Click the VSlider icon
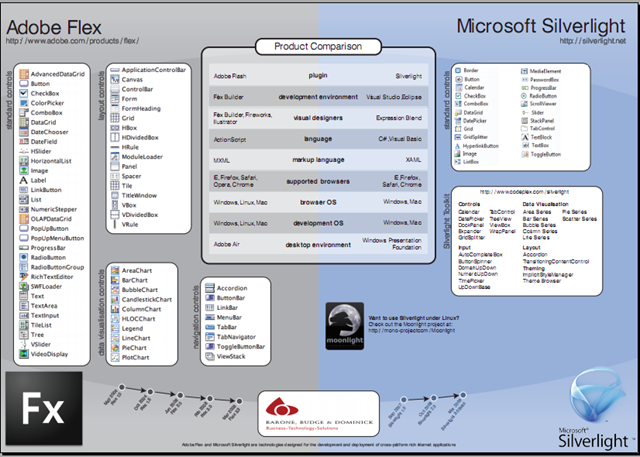 (24, 344)
